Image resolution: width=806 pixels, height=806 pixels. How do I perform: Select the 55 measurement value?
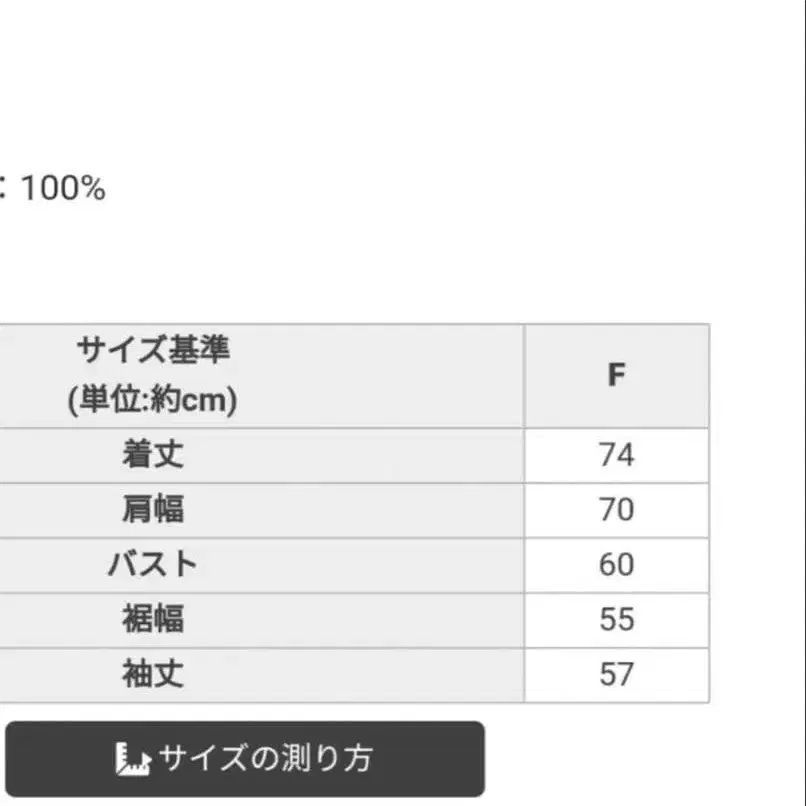click(x=617, y=619)
